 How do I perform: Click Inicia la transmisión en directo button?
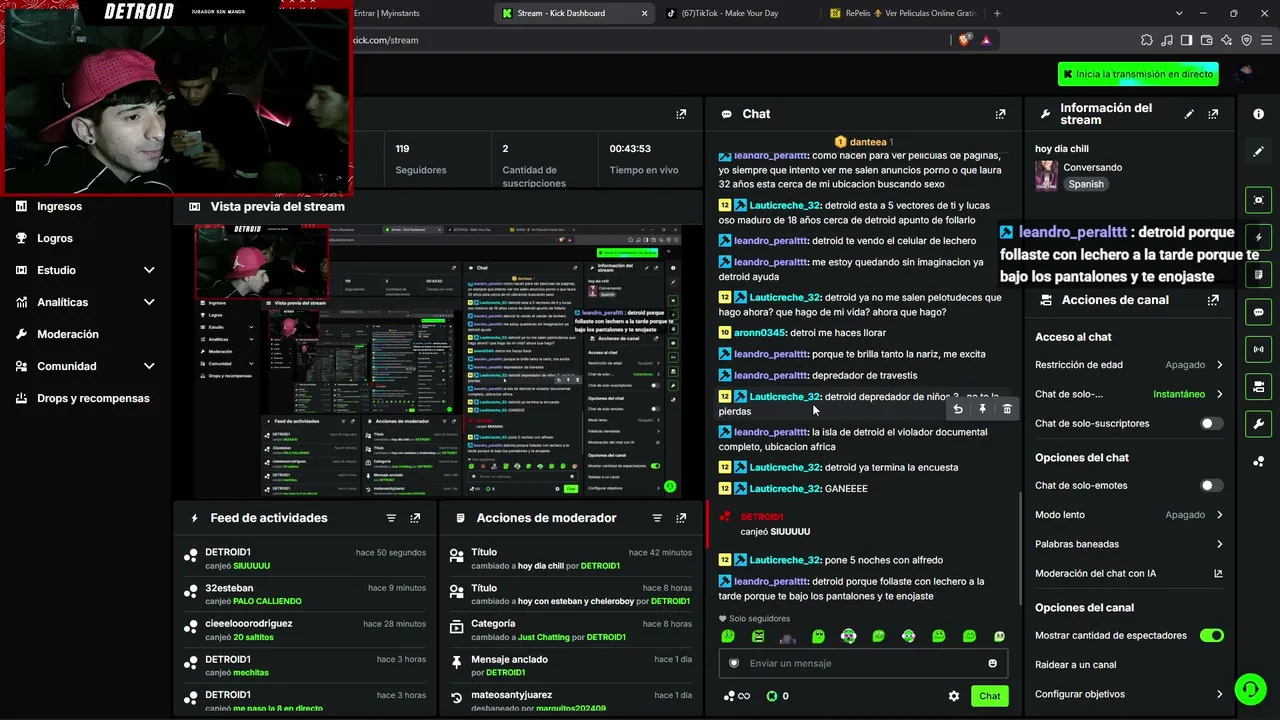1139,74
